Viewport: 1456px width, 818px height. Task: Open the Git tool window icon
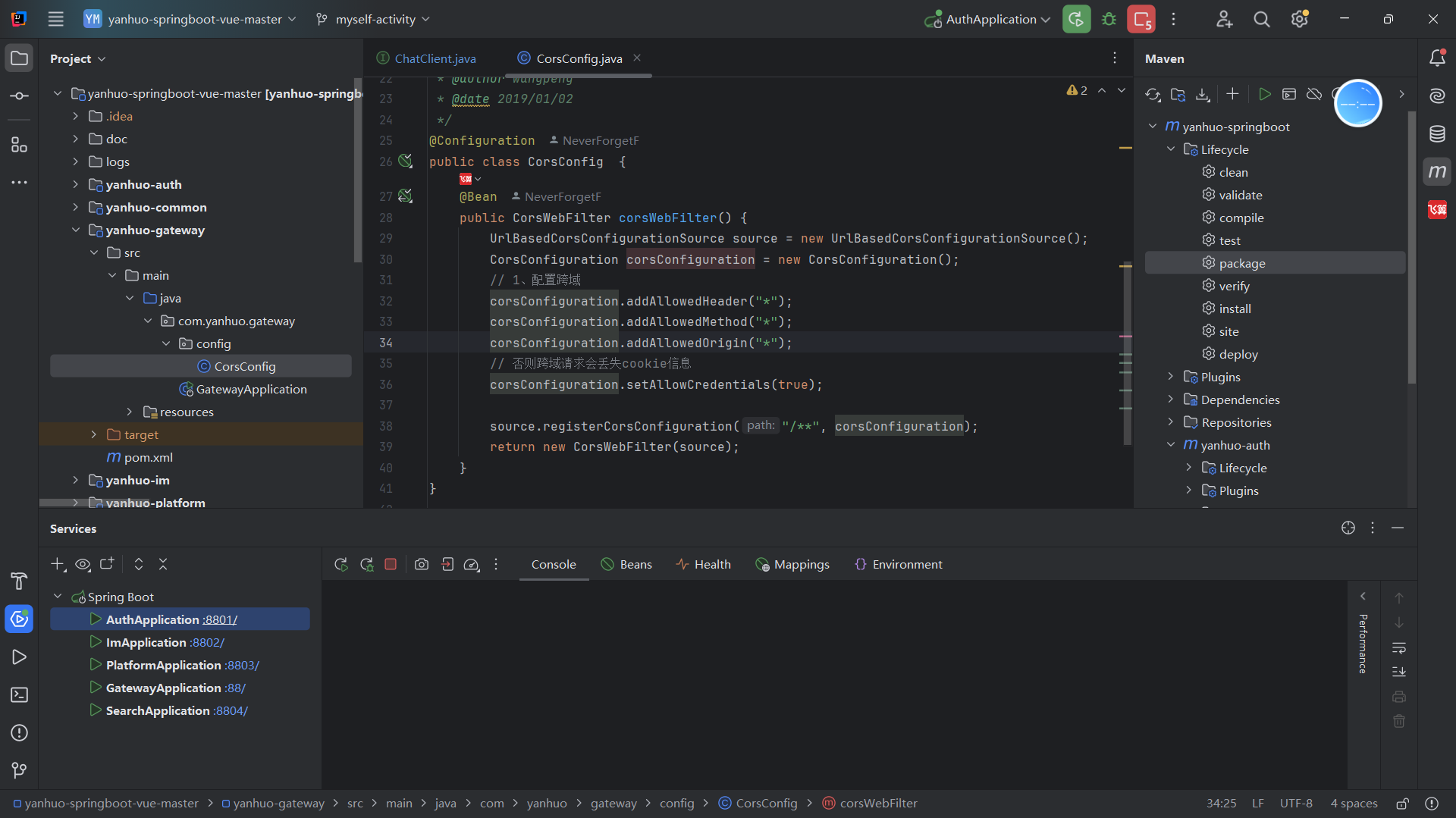tap(19, 770)
